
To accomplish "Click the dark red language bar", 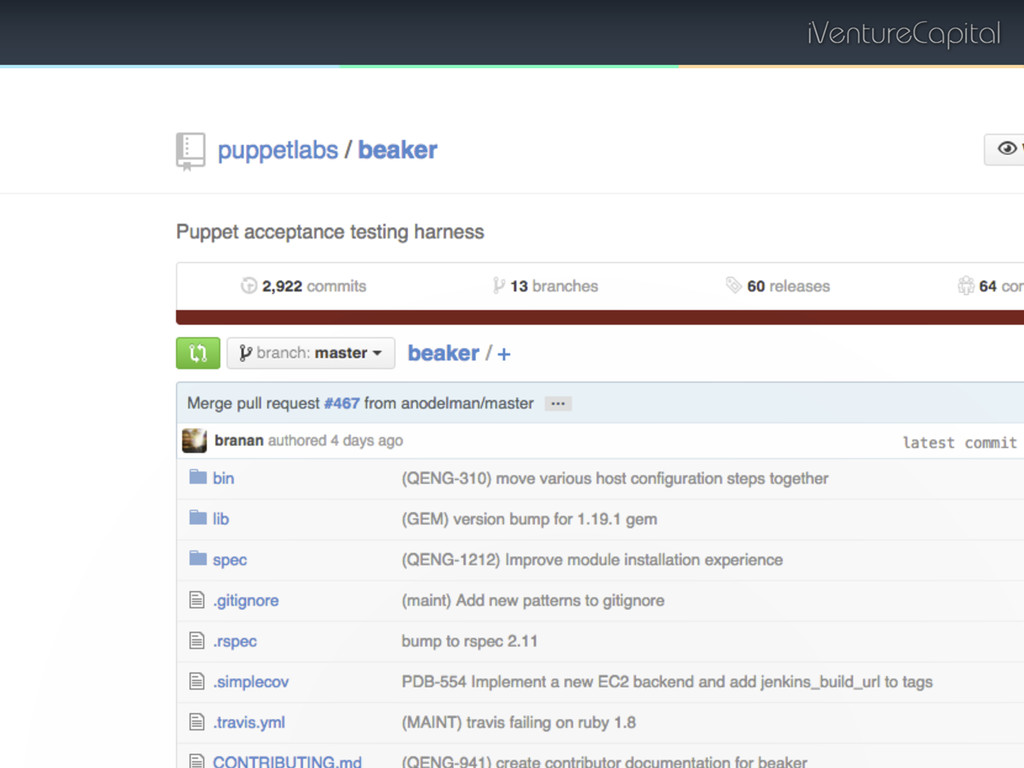I will click(600, 317).
